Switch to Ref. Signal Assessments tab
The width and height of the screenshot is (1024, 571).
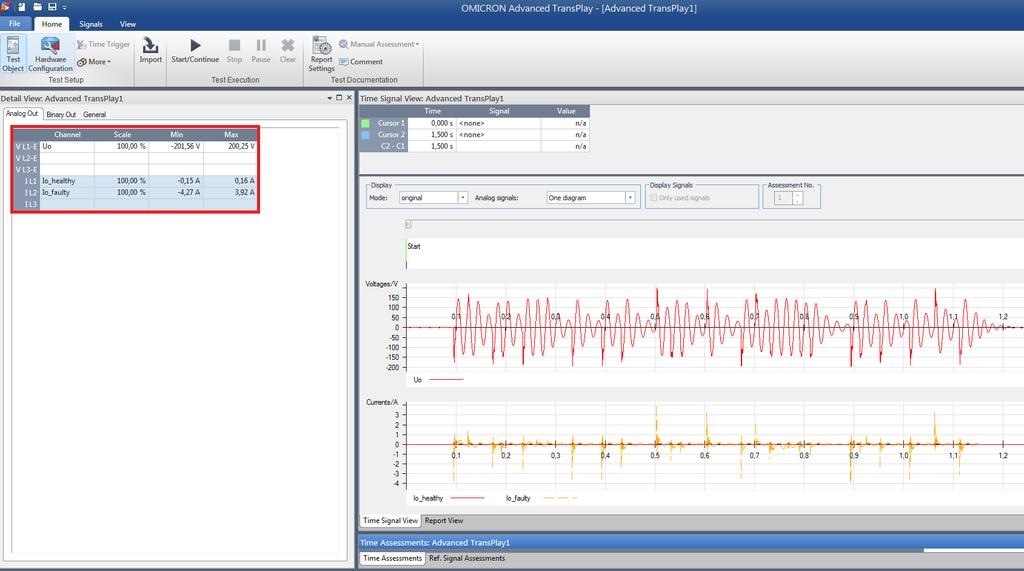467,559
